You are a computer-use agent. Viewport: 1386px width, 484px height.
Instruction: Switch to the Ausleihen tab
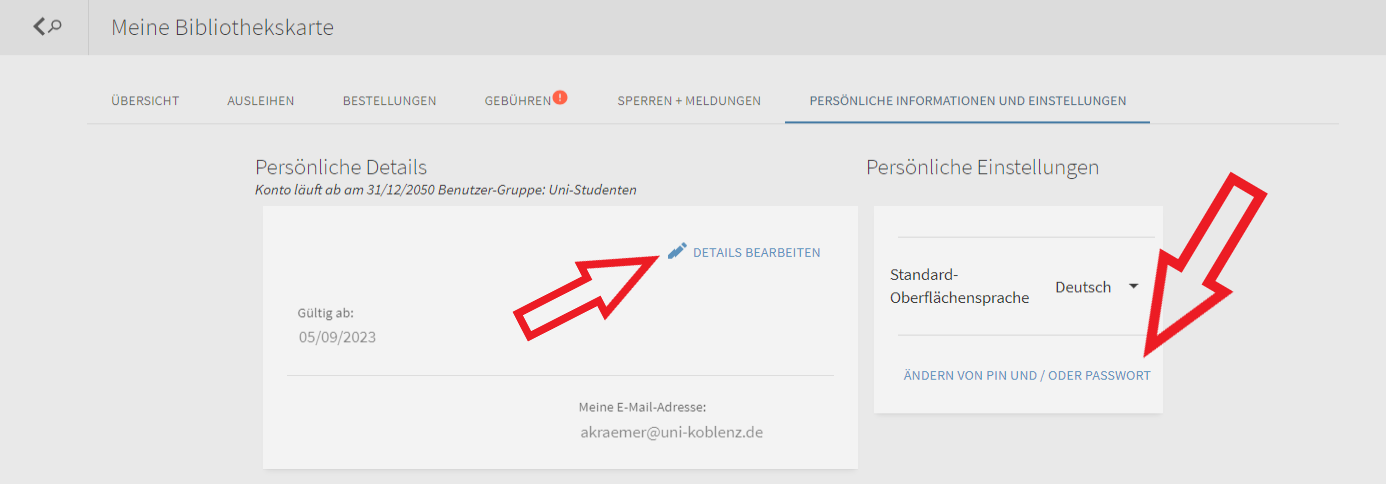[261, 101]
